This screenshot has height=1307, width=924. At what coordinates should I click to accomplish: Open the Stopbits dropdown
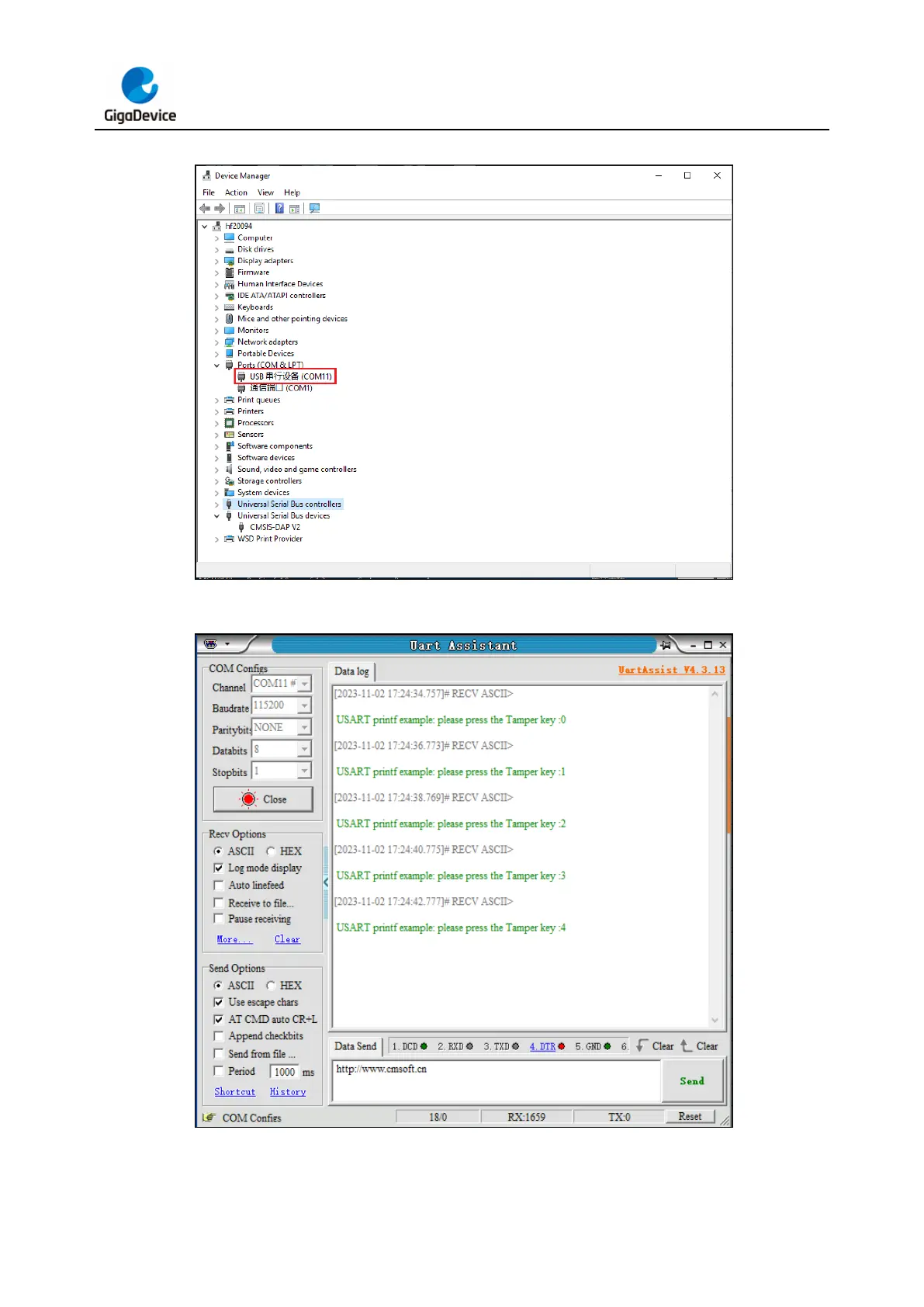tap(305, 771)
